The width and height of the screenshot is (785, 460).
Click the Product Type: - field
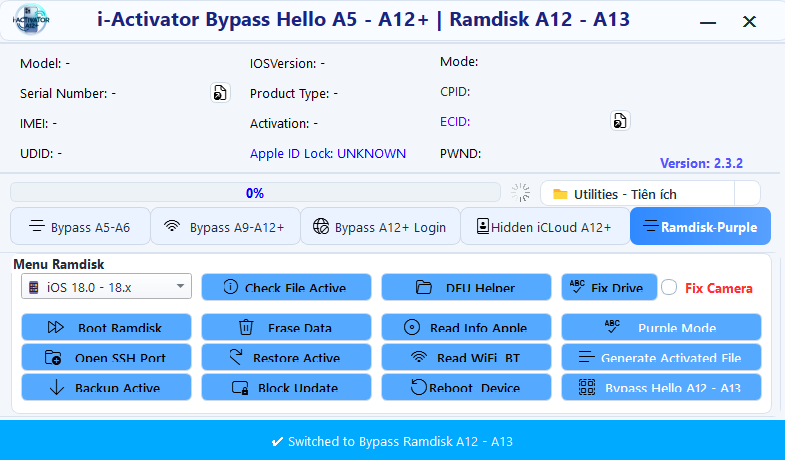point(294,93)
